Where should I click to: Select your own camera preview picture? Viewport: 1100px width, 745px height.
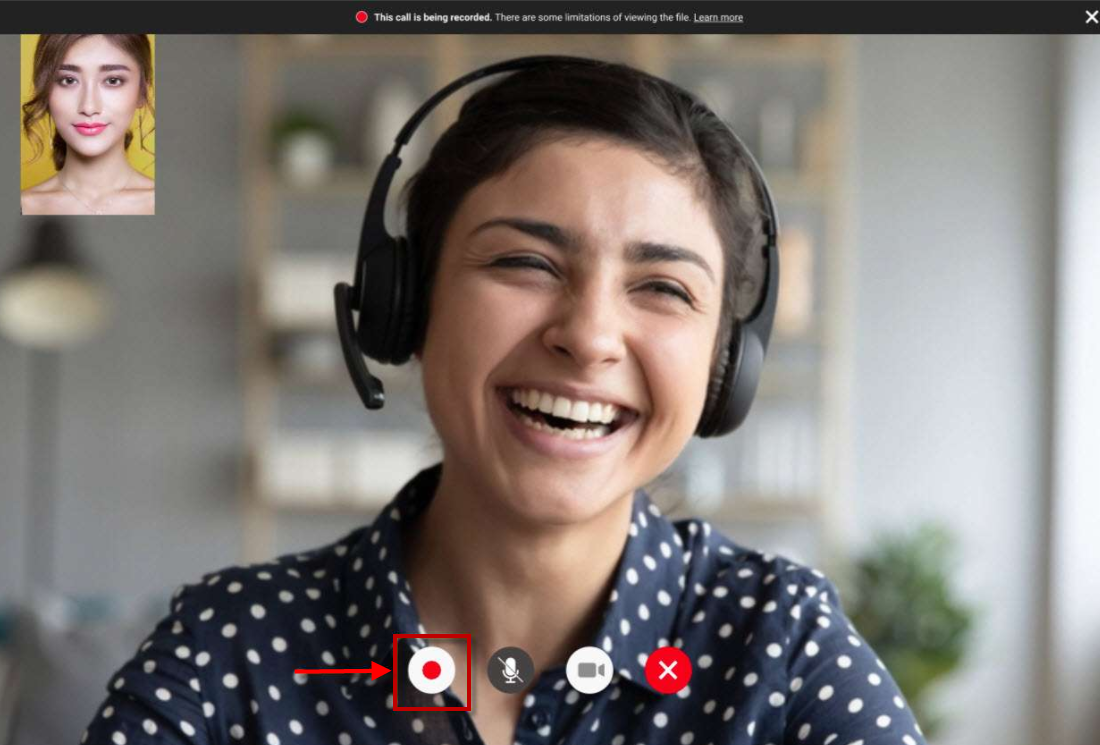(88, 124)
